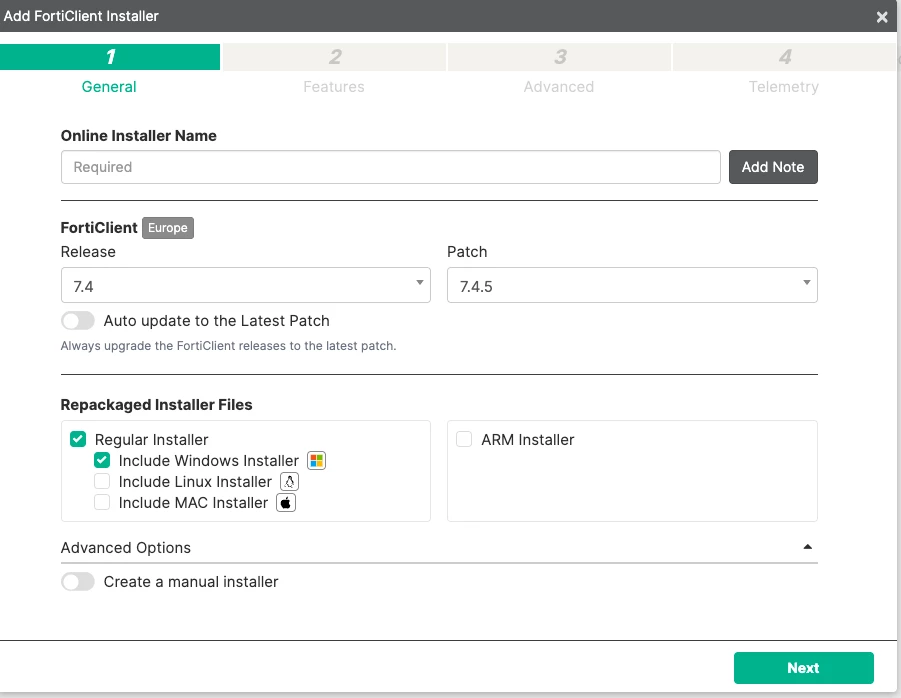
Task: Check Include MAC Installer checkbox
Action: coord(102,503)
